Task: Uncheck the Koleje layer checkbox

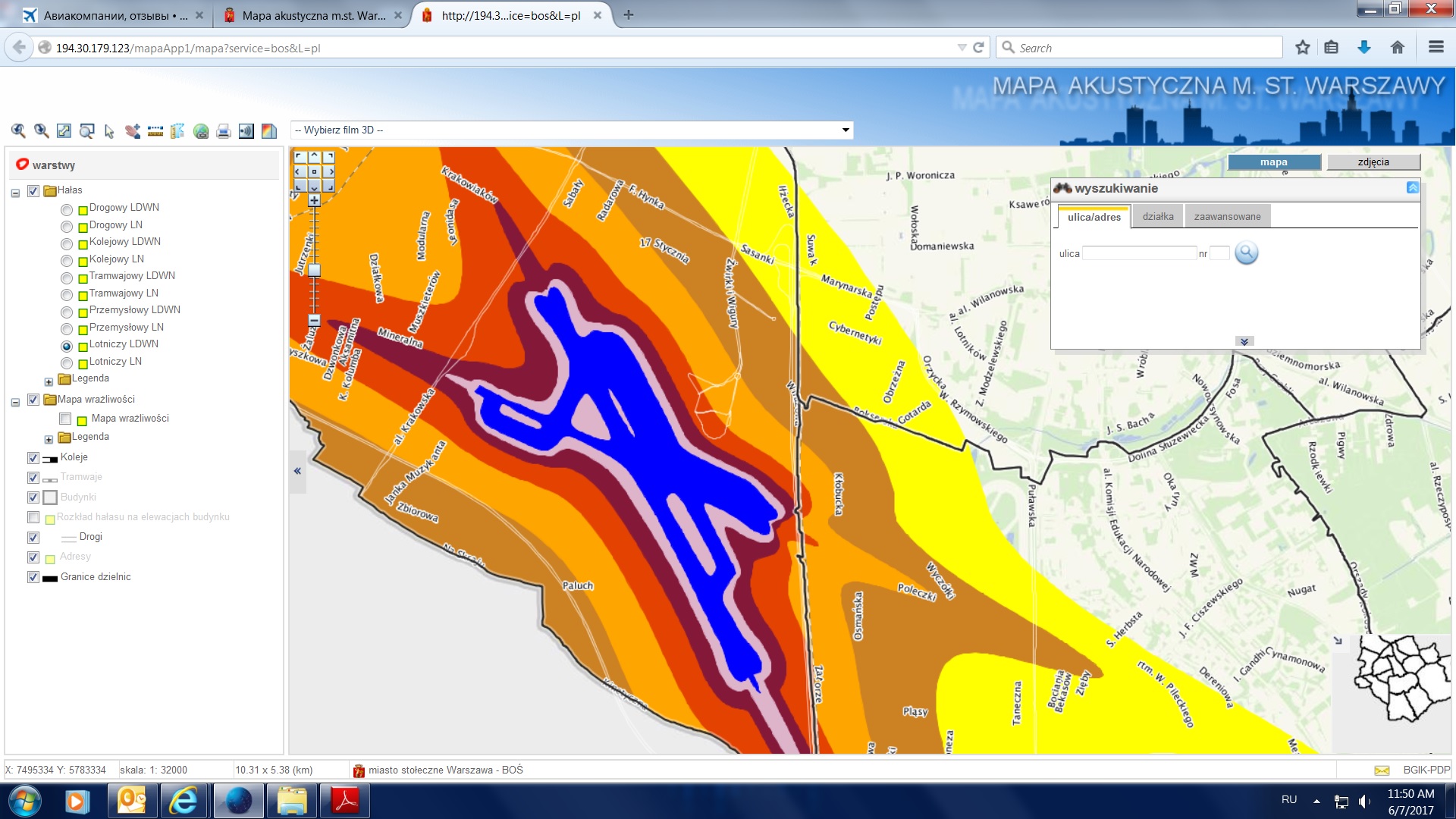Action: [33, 457]
